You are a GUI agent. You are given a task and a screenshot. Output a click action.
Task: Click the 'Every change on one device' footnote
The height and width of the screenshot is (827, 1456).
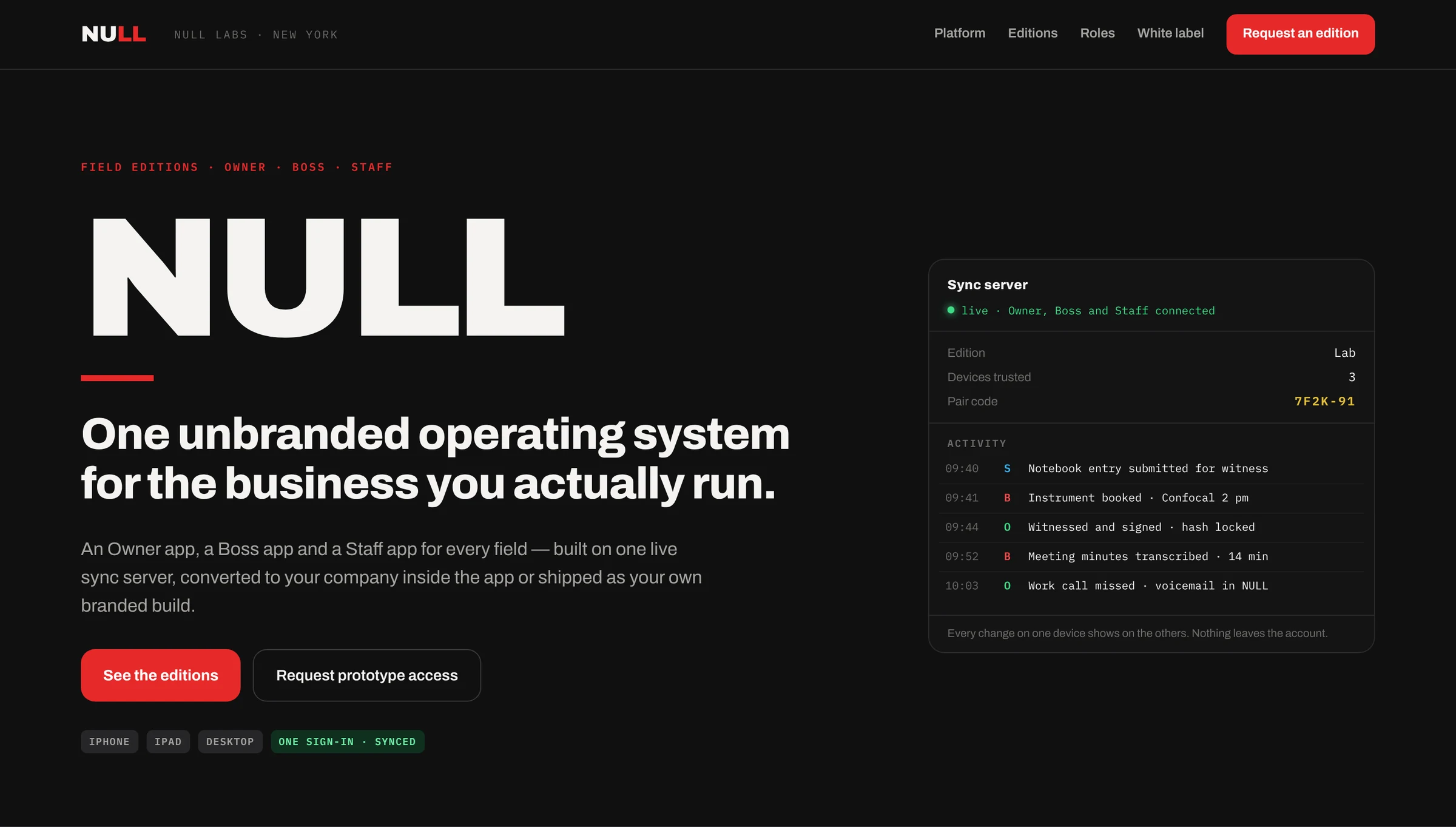click(x=1137, y=633)
